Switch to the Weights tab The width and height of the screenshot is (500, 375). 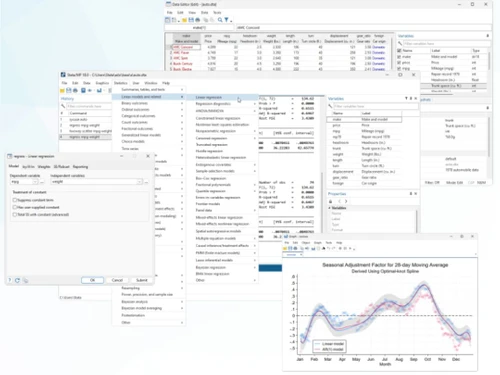[44, 167]
